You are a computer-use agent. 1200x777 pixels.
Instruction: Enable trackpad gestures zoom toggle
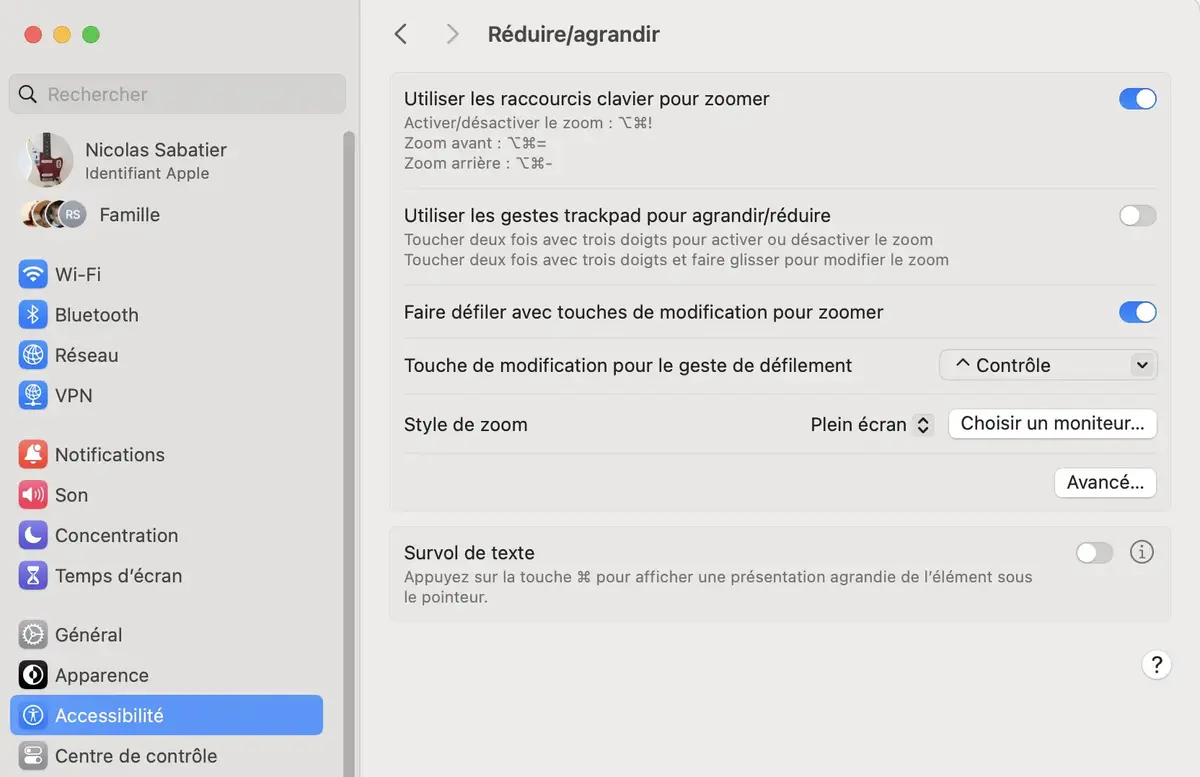(1137, 216)
